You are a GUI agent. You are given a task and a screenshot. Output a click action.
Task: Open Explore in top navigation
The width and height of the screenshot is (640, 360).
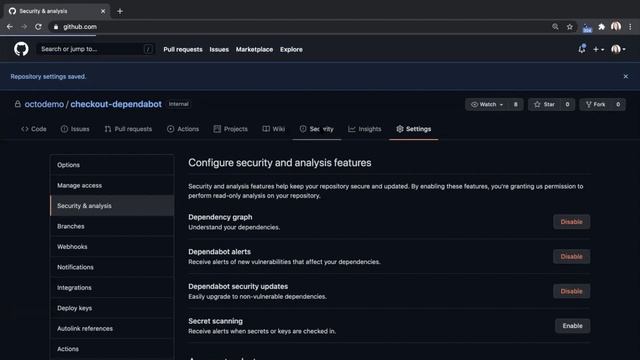click(291, 49)
